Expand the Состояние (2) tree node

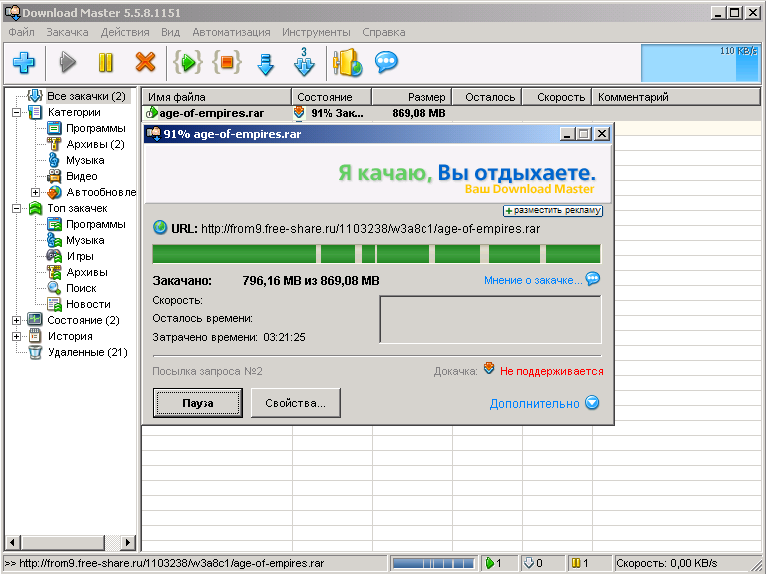click(x=17, y=320)
